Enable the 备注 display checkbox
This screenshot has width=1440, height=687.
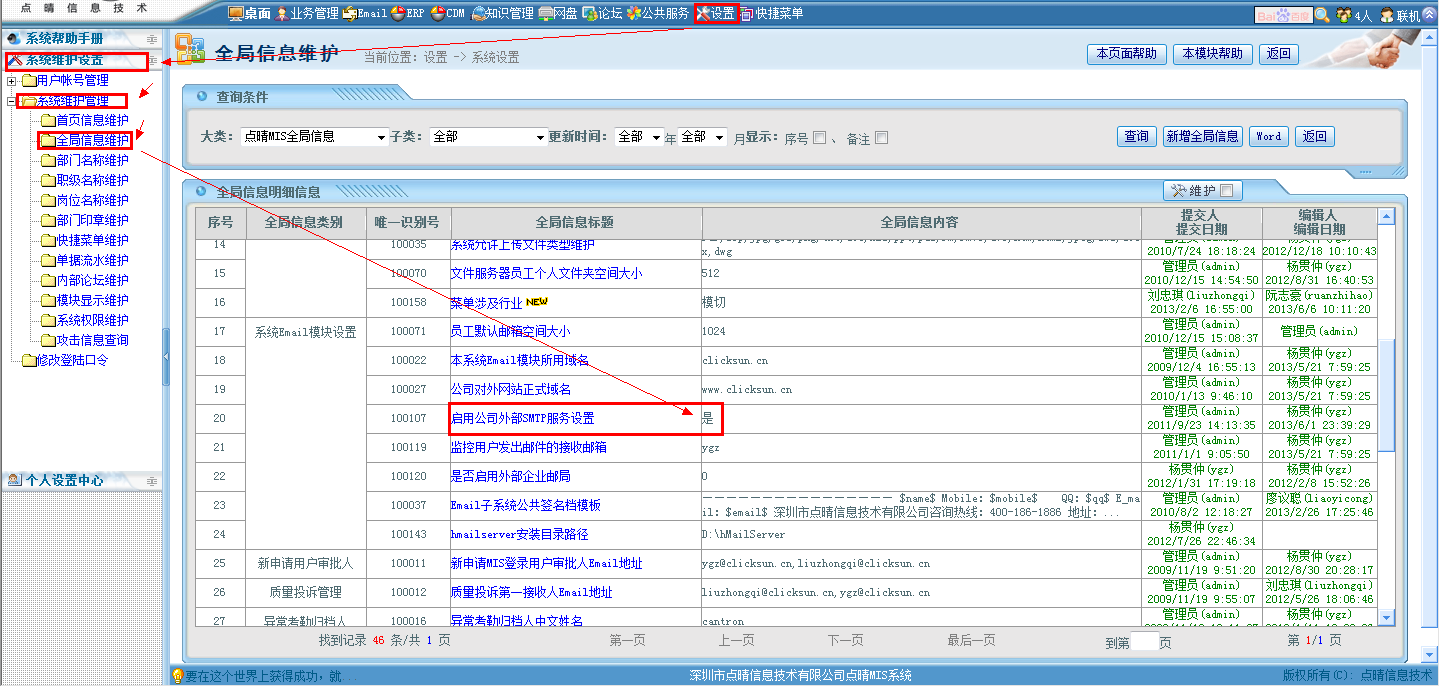pyautogui.click(x=881, y=138)
